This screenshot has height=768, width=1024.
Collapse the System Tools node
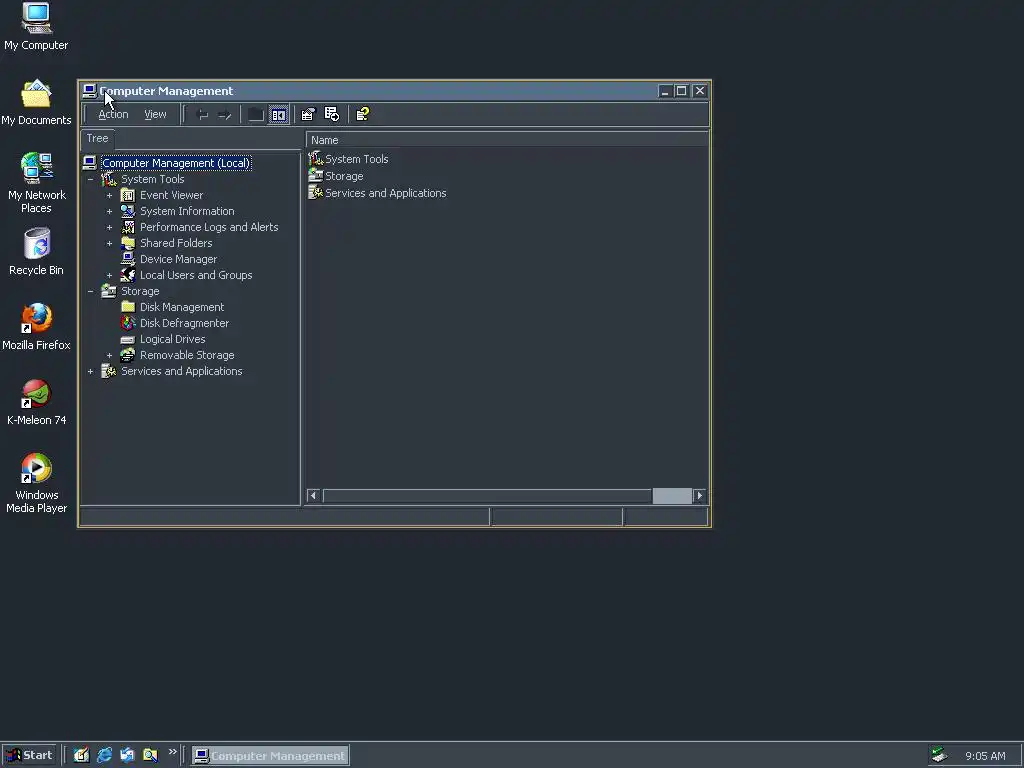pyautogui.click(x=91, y=179)
